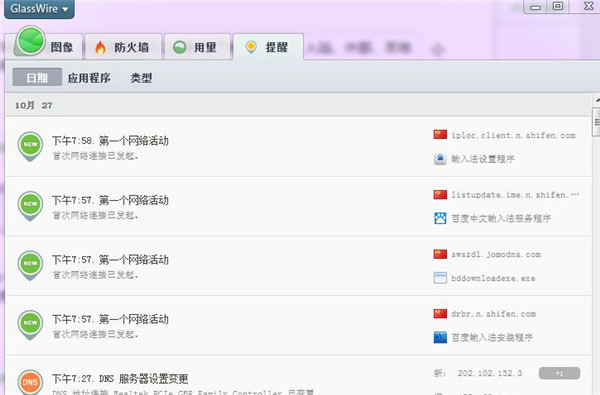
Task: Click the 百度中文输入法服务程序 paw icon
Action: pyautogui.click(x=440, y=218)
